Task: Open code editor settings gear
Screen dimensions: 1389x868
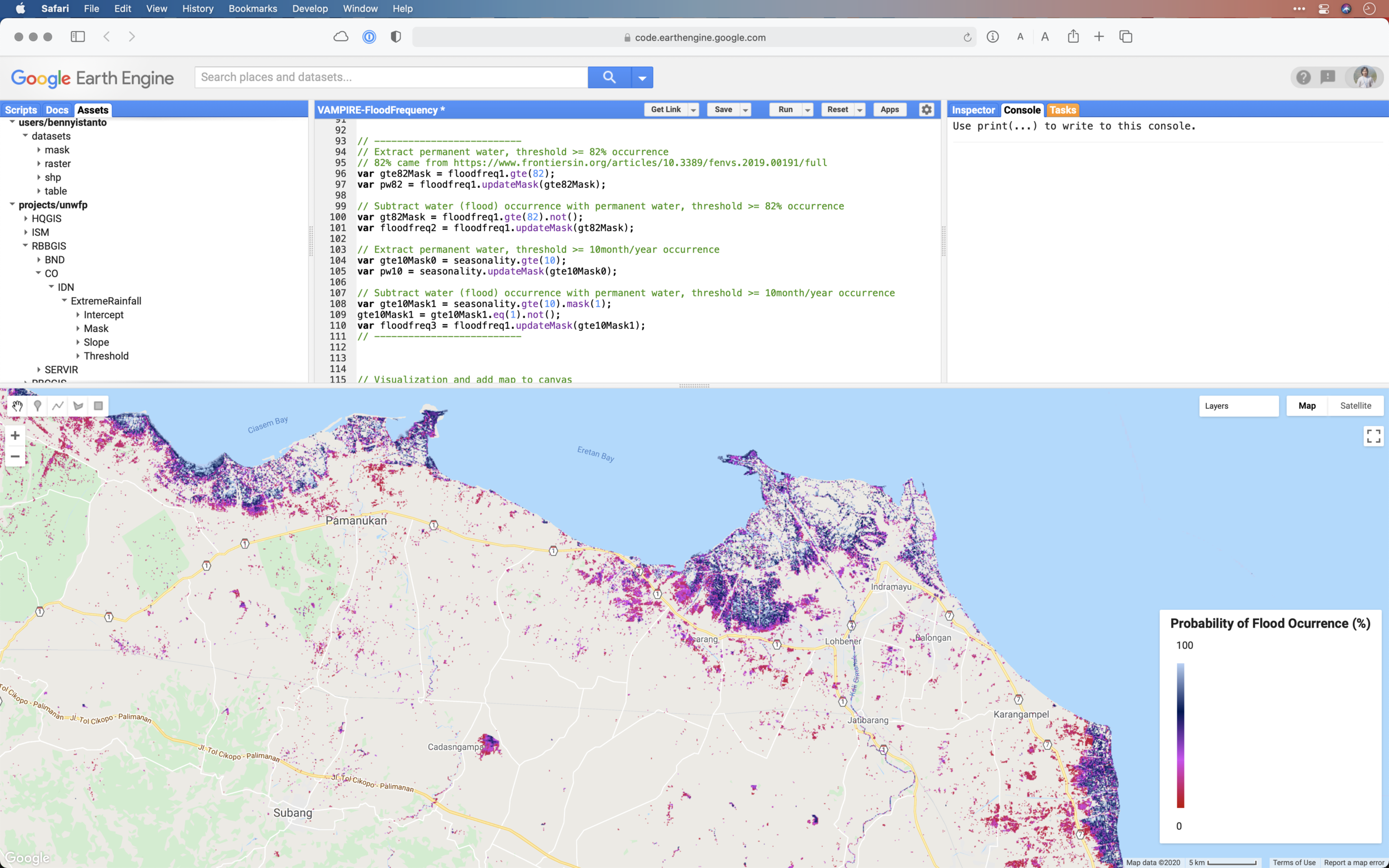Action: point(926,109)
